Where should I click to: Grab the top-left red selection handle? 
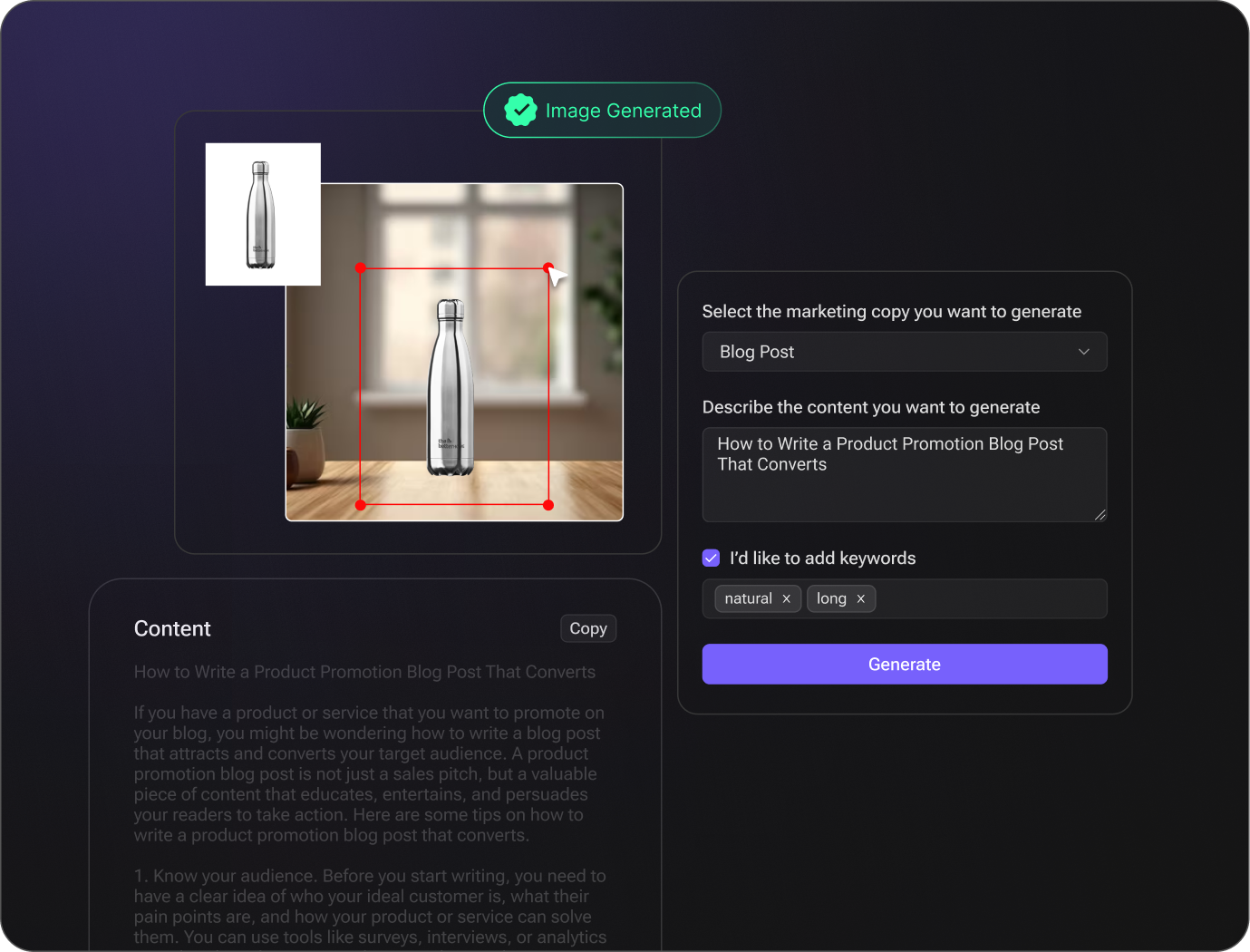(361, 268)
